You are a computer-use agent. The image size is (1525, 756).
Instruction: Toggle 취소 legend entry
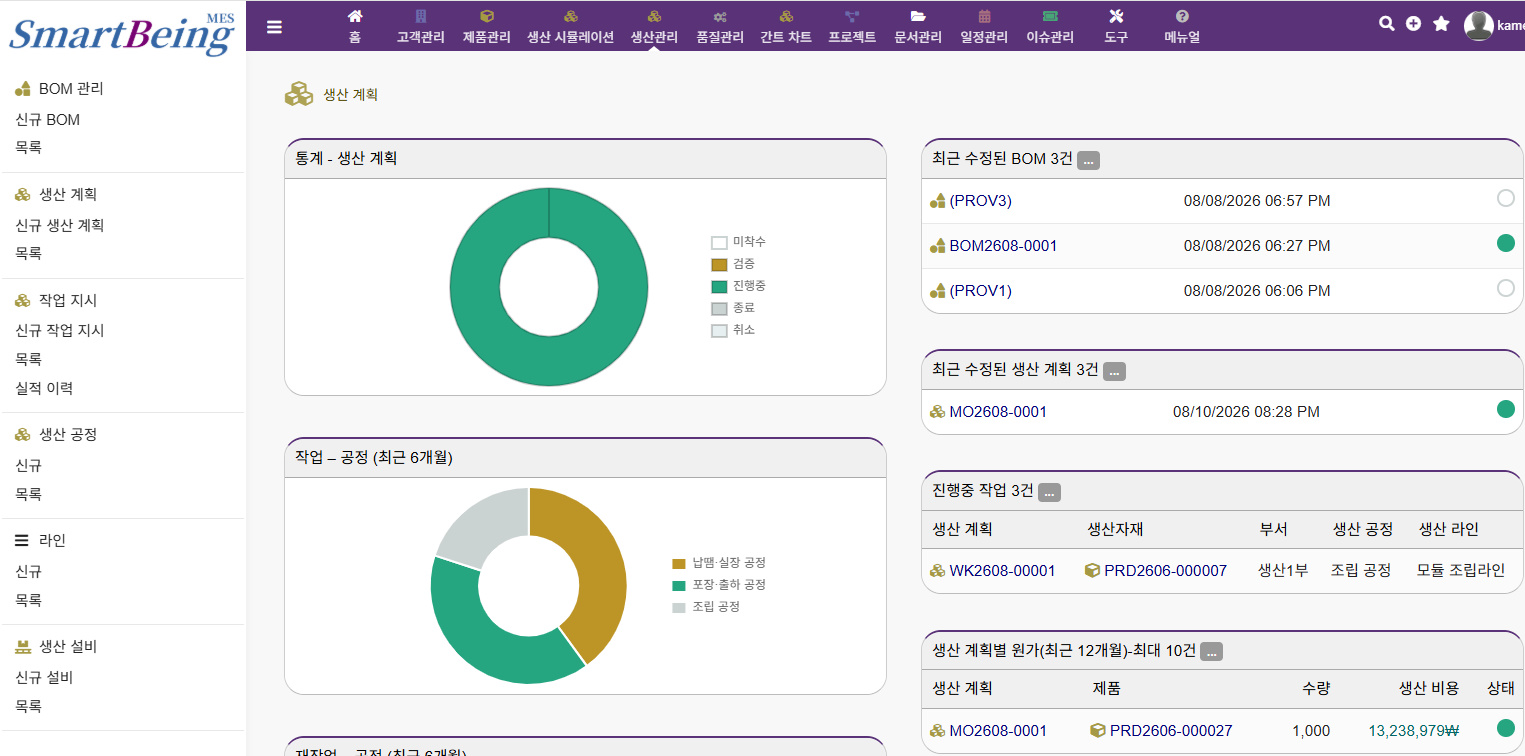tap(733, 330)
